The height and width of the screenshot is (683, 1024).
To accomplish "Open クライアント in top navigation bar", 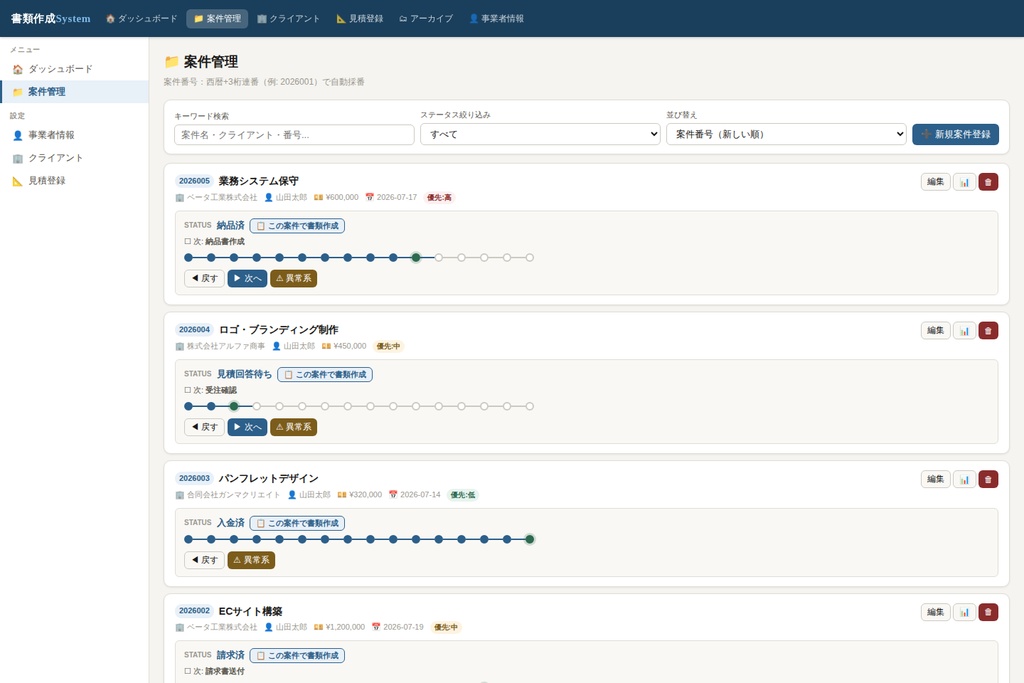I will coord(288,18).
